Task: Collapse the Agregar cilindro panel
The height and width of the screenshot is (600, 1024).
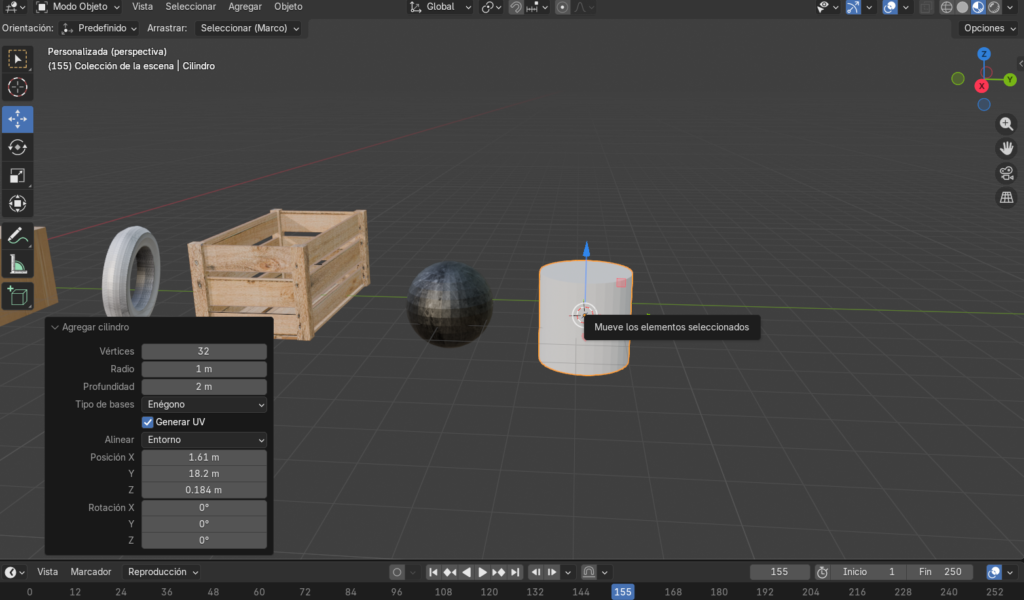Action: (x=55, y=327)
